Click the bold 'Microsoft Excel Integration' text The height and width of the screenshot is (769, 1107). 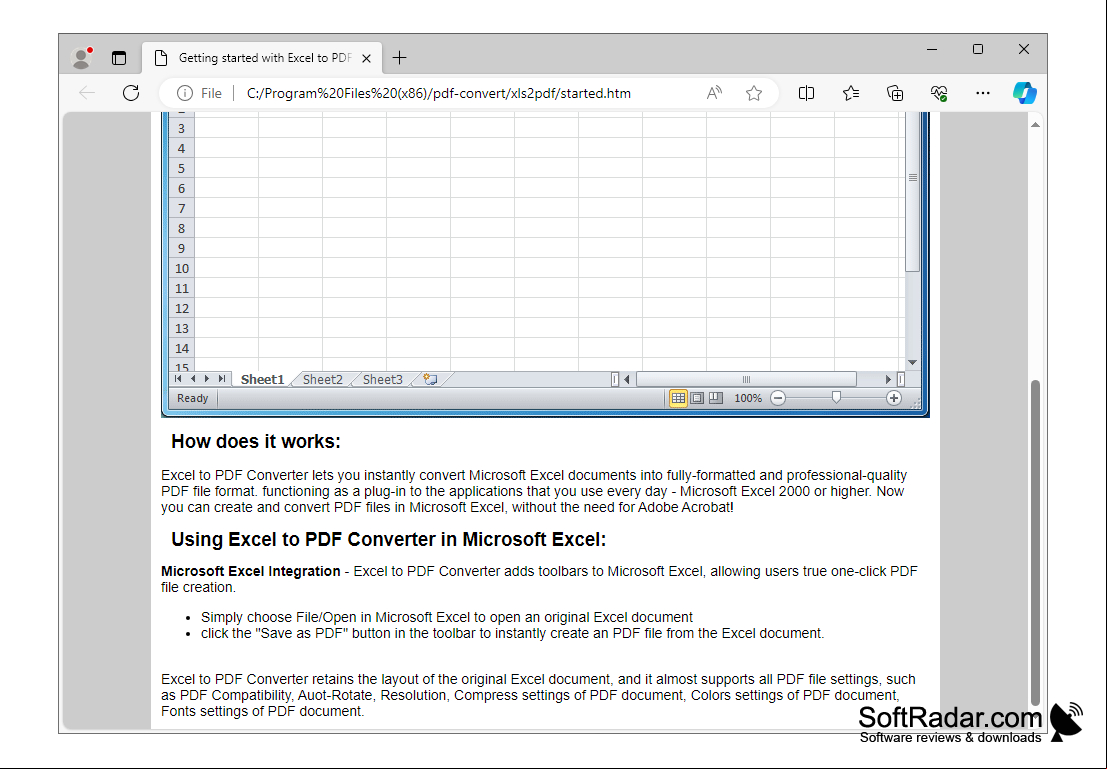[x=251, y=571]
